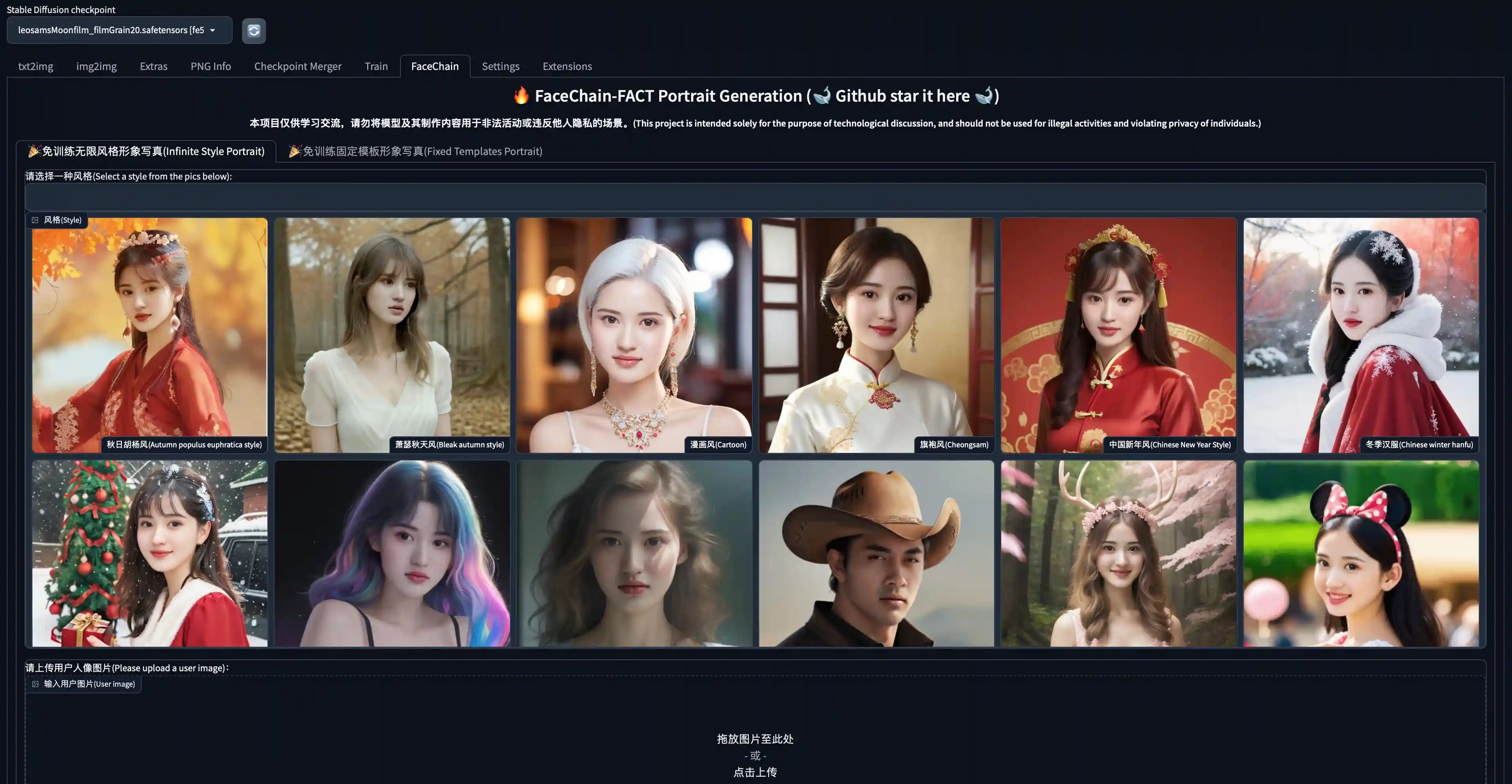1512x784 pixels.
Task: Choose the Autumn populus euphratica style thumbnail
Action: 150,335
